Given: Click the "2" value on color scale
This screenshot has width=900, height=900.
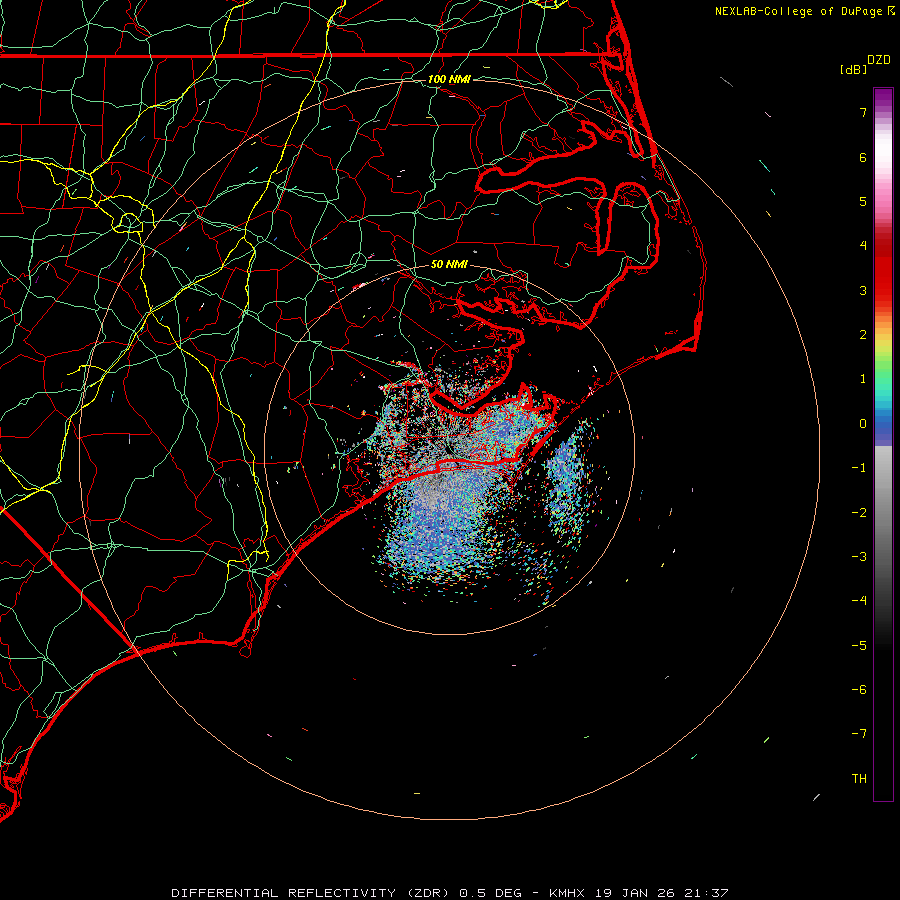Looking at the screenshot, I should click(x=863, y=335).
